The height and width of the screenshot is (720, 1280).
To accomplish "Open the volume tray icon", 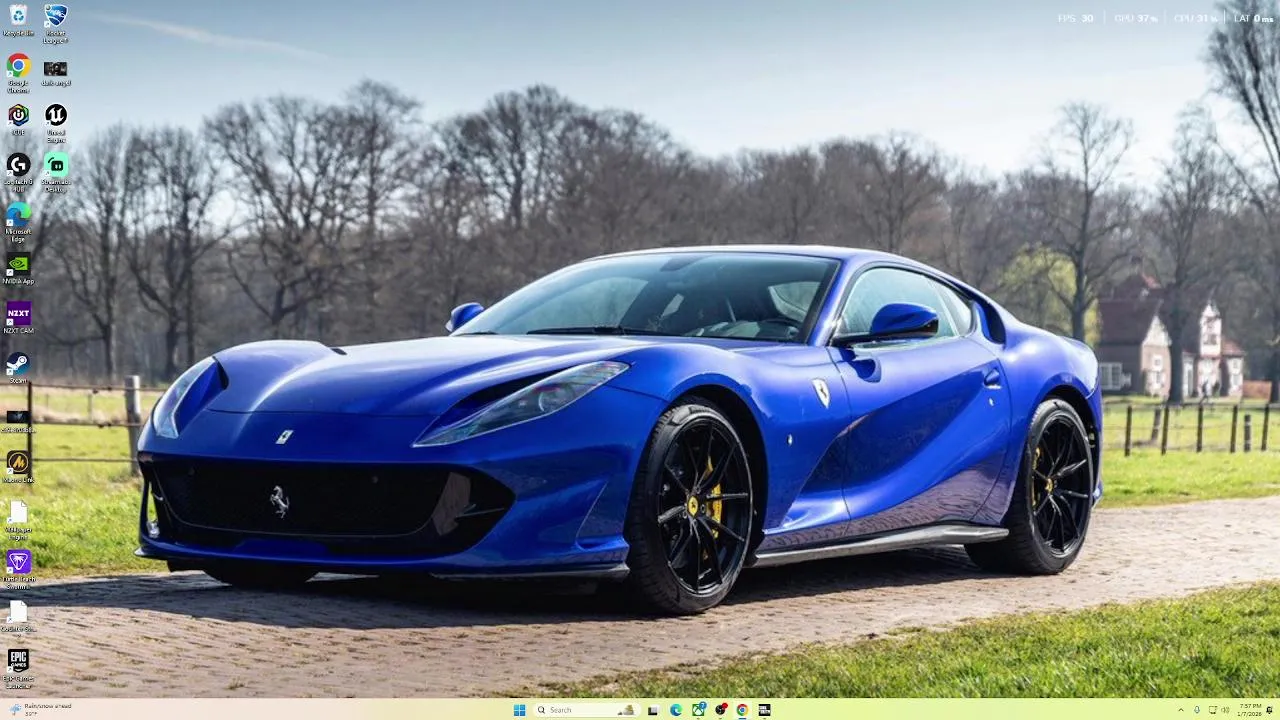I will pyautogui.click(x=1226, y=710).
